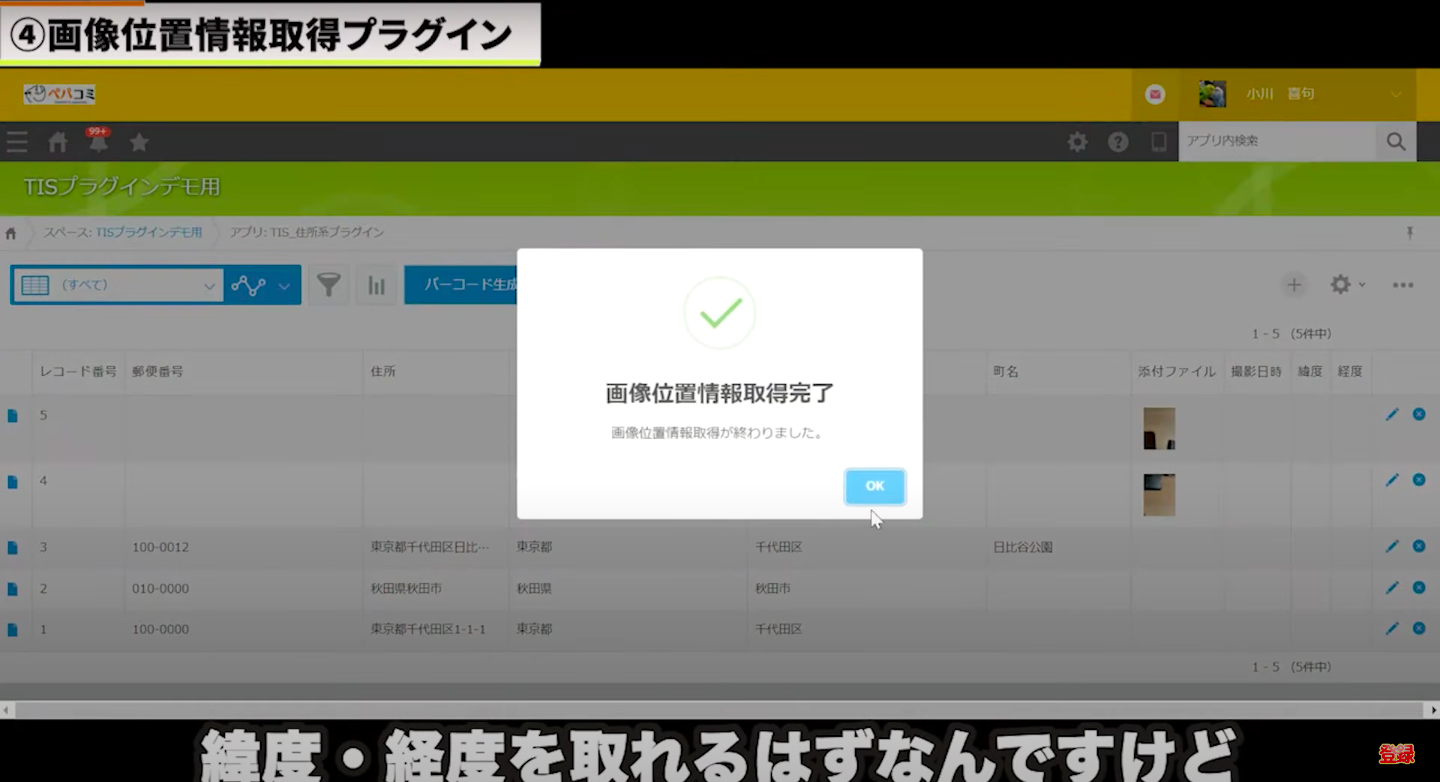Open the help icon in the top bar
This screenshot has height=782, width=1440.
1118,142
